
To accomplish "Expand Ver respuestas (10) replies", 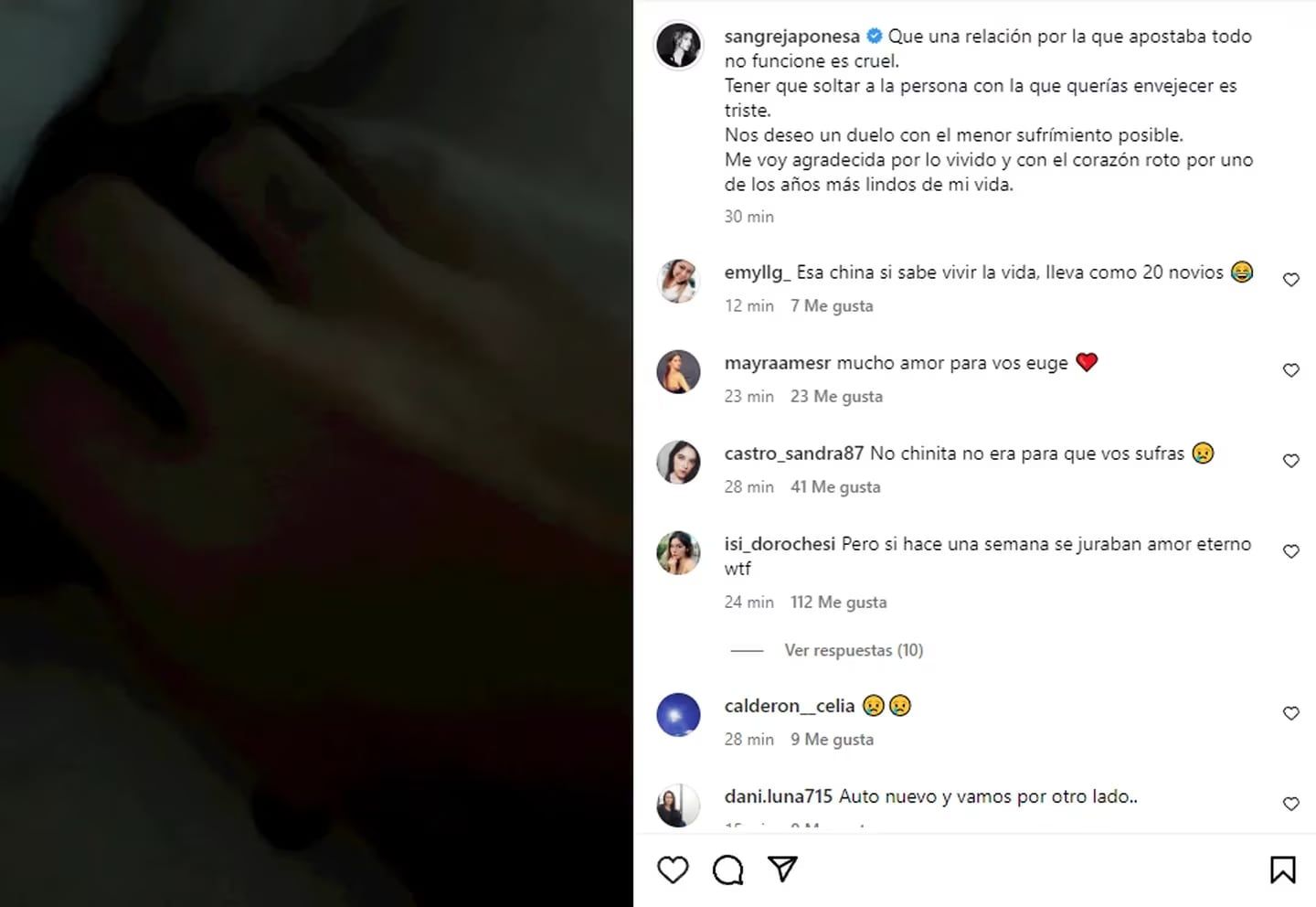I will coord(853,650).
